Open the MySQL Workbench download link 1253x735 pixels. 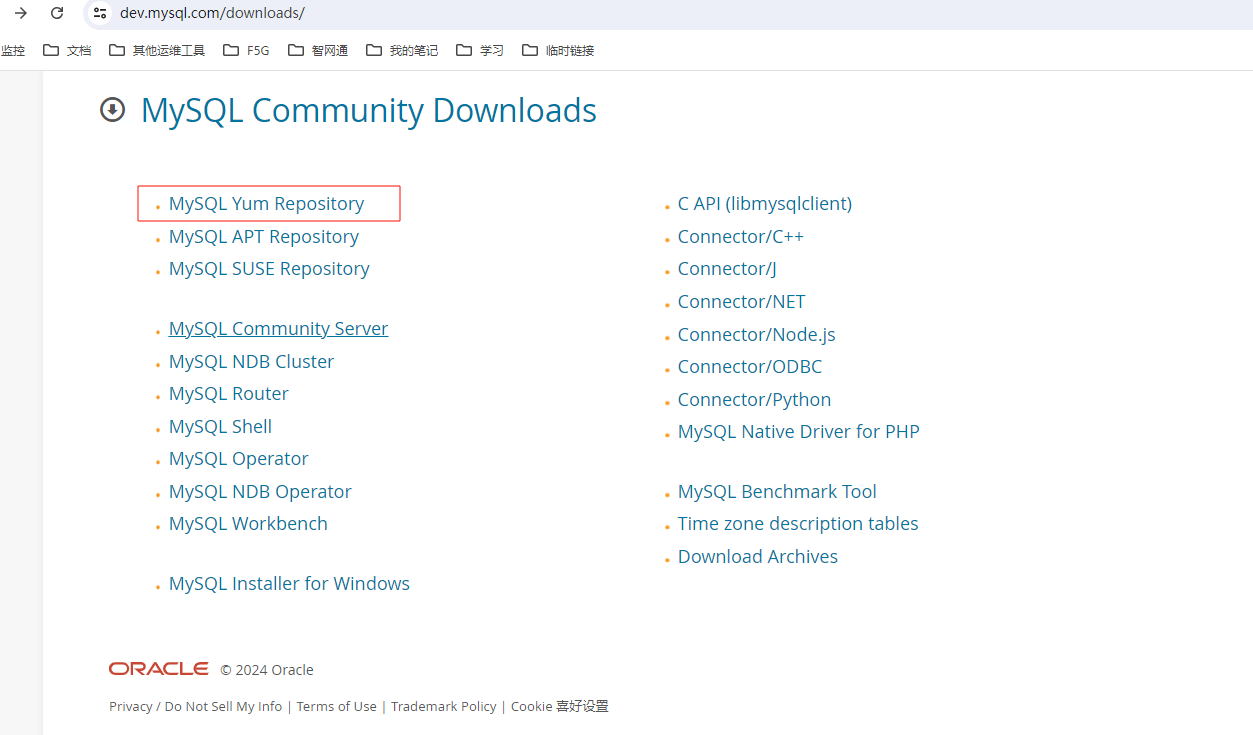(x=248, y=524)
